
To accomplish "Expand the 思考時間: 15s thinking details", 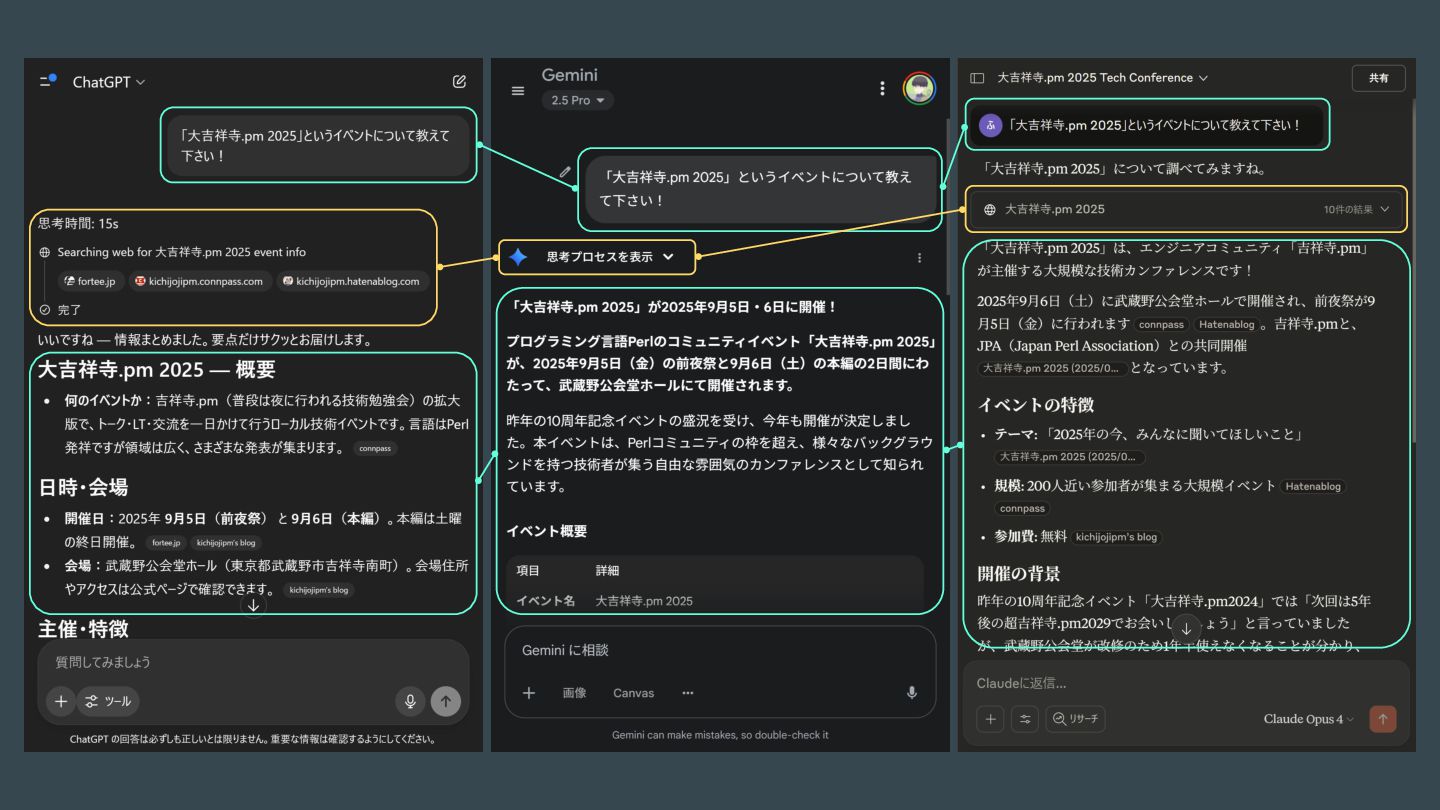I will (78, 223).
